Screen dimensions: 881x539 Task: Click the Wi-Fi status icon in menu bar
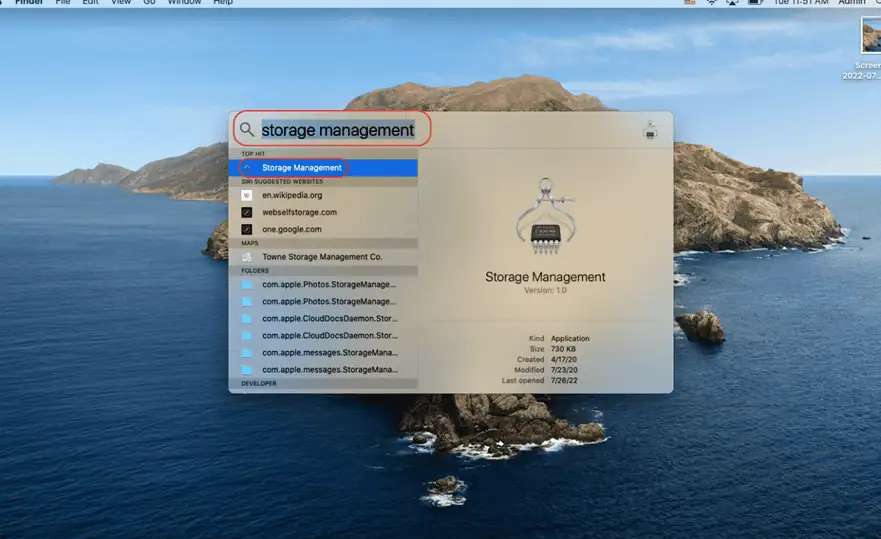pos(712,2)
